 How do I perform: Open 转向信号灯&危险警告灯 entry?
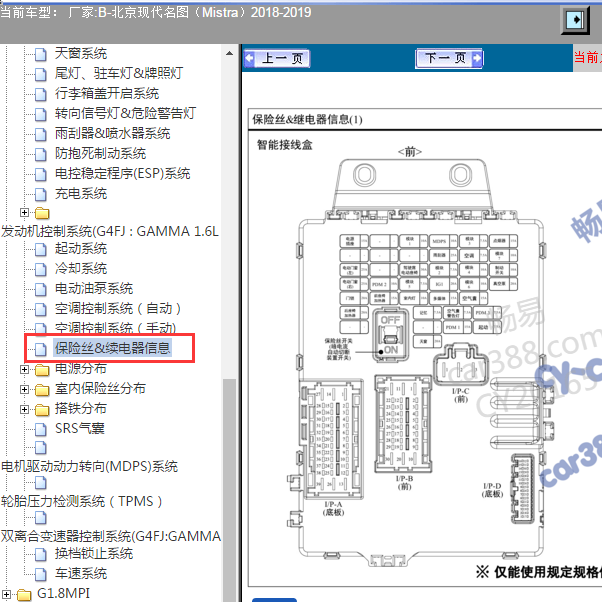[x=125, y=113]
